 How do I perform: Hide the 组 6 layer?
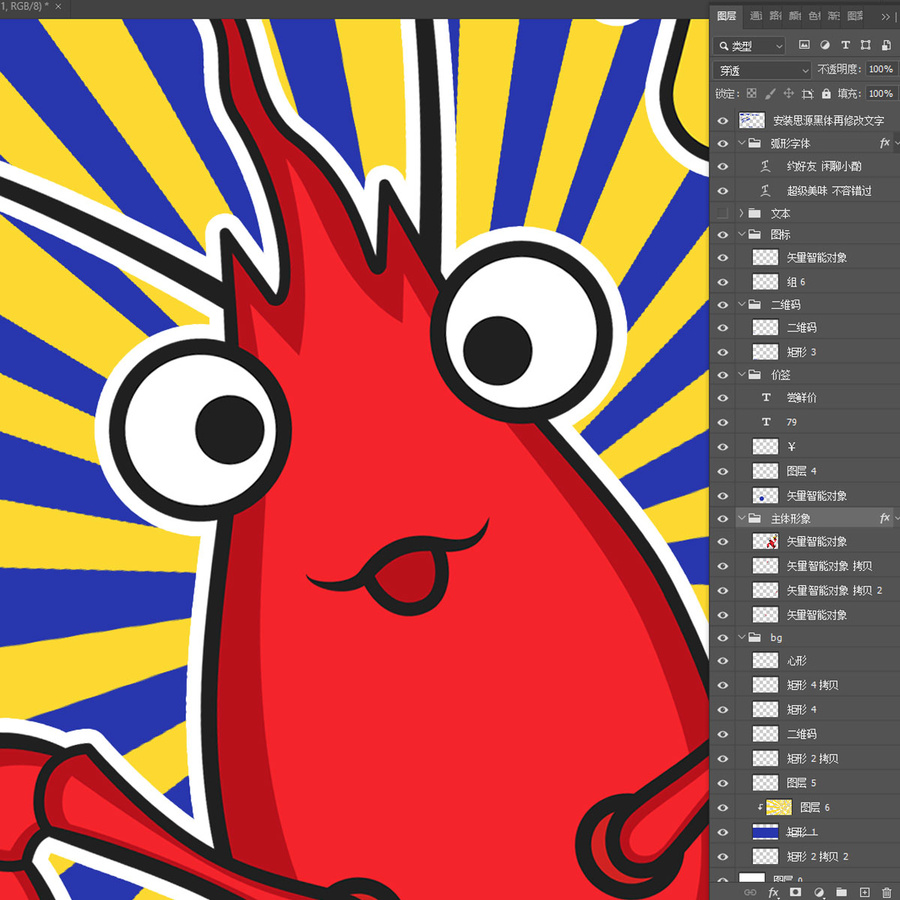point(723,282)
